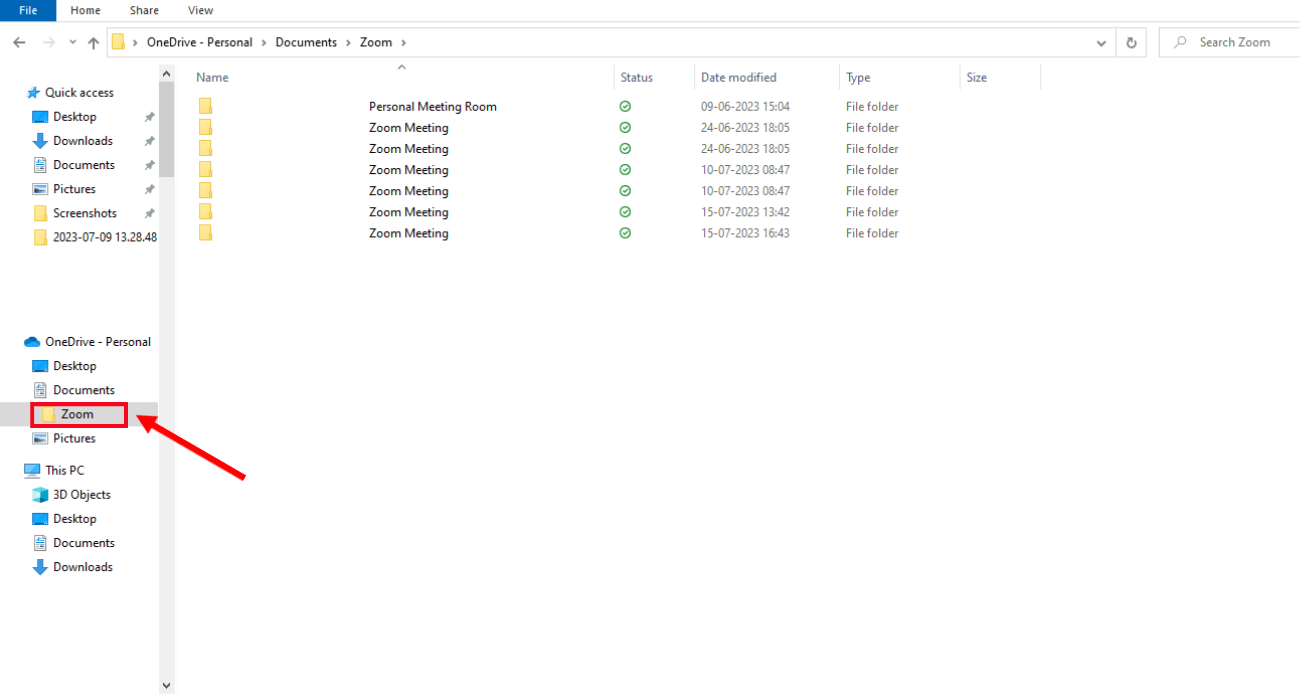Image resolution: width=1300 pixels, height=700 pixels.
Task: Select Zoom Meeting name dated 15-07-2023 13:42
Action: click(409, 212)
